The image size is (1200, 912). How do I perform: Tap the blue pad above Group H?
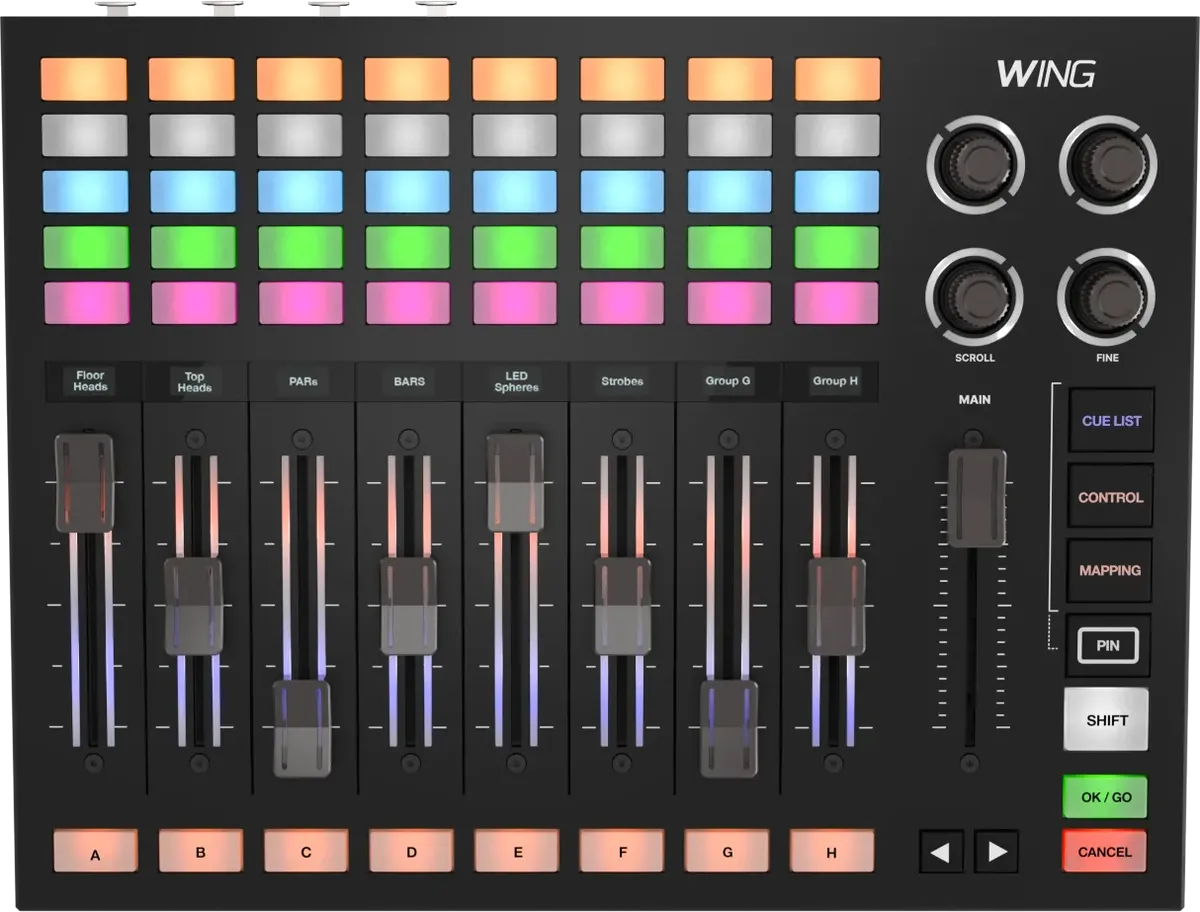point(837,191)
